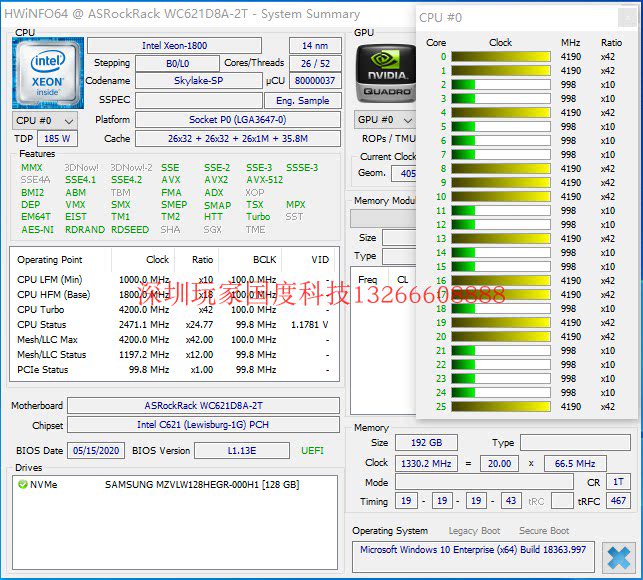This screenshot has width=643, height=580.
Task: Click the Intel Xeon inside logo
Action: pyautogui.click(x=48, y=73)
